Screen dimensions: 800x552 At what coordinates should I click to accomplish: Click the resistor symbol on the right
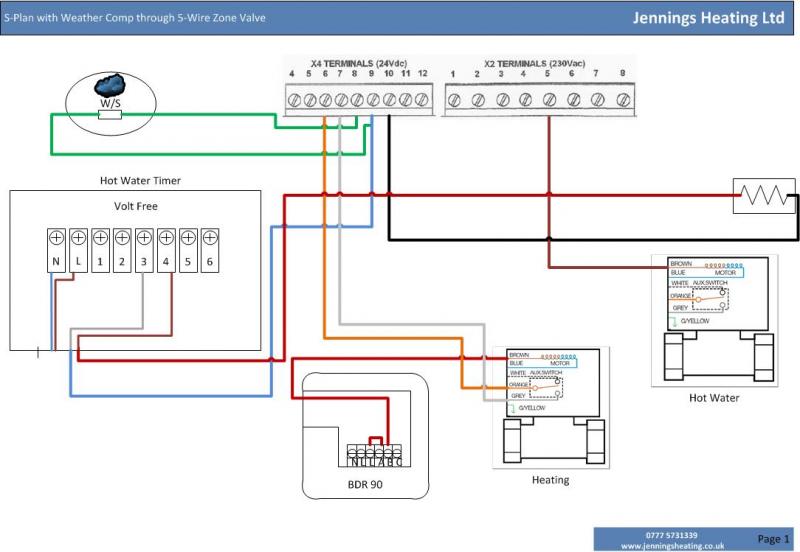click(x=763, y=196)
